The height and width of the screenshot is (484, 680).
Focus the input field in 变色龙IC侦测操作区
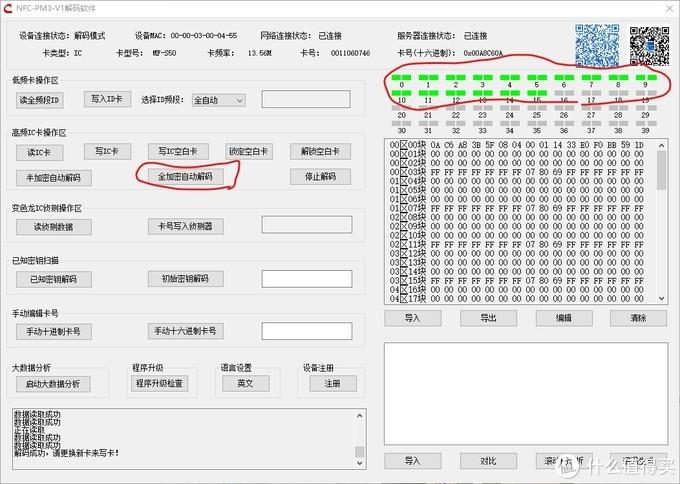pyautogui.click(x=307, y=225)
